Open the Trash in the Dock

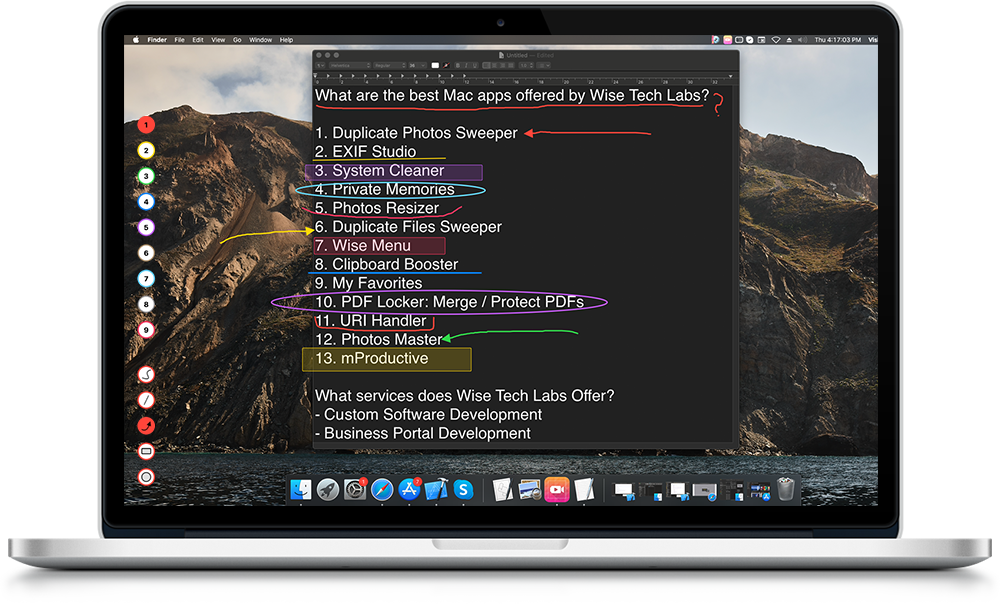(786, 490)
